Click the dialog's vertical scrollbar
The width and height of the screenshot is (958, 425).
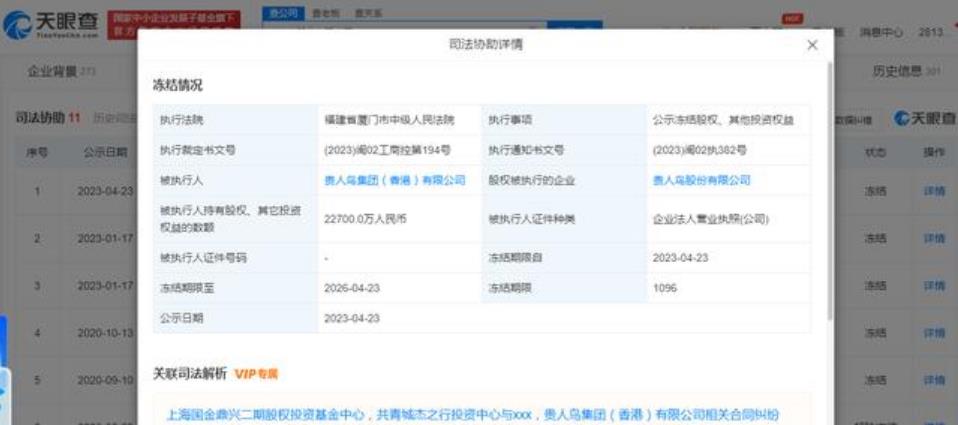click(829, 189)
